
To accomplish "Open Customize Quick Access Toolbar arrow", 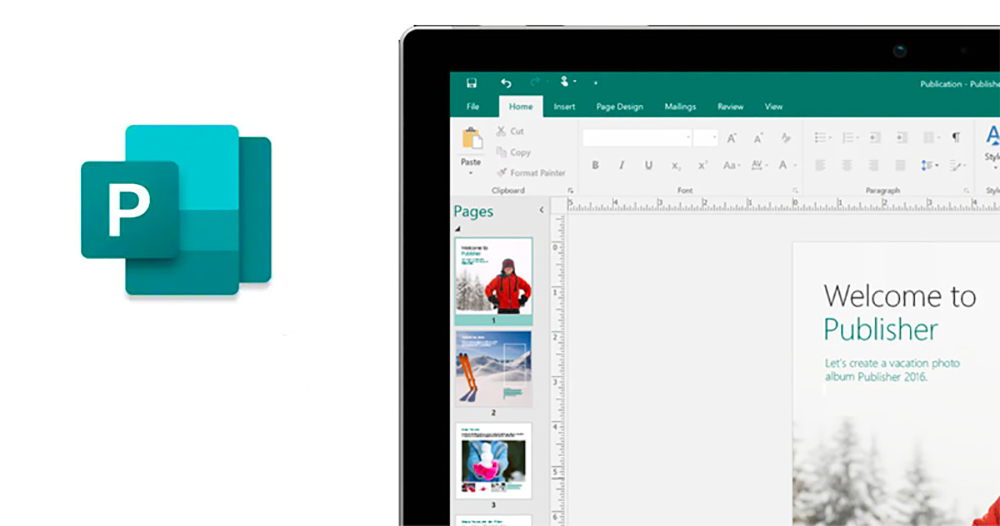I will tap(596, 83).
